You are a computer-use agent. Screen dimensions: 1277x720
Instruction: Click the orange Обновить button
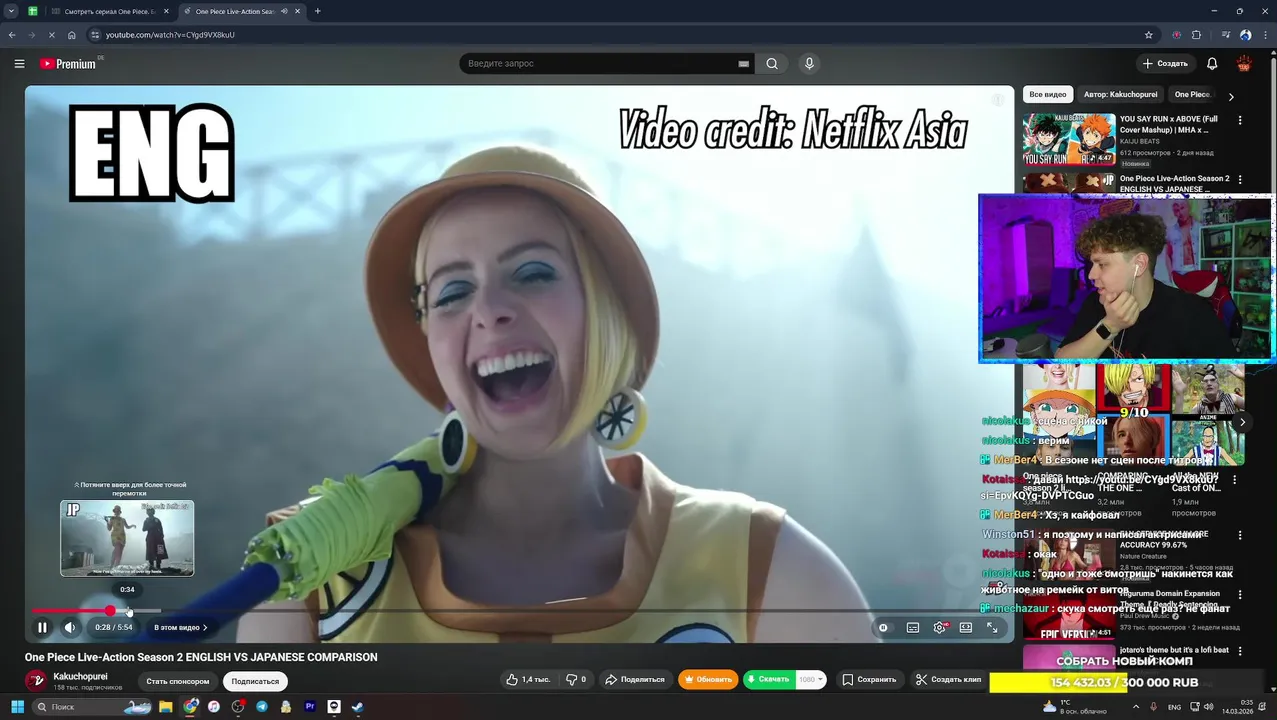tap(708, 679)
